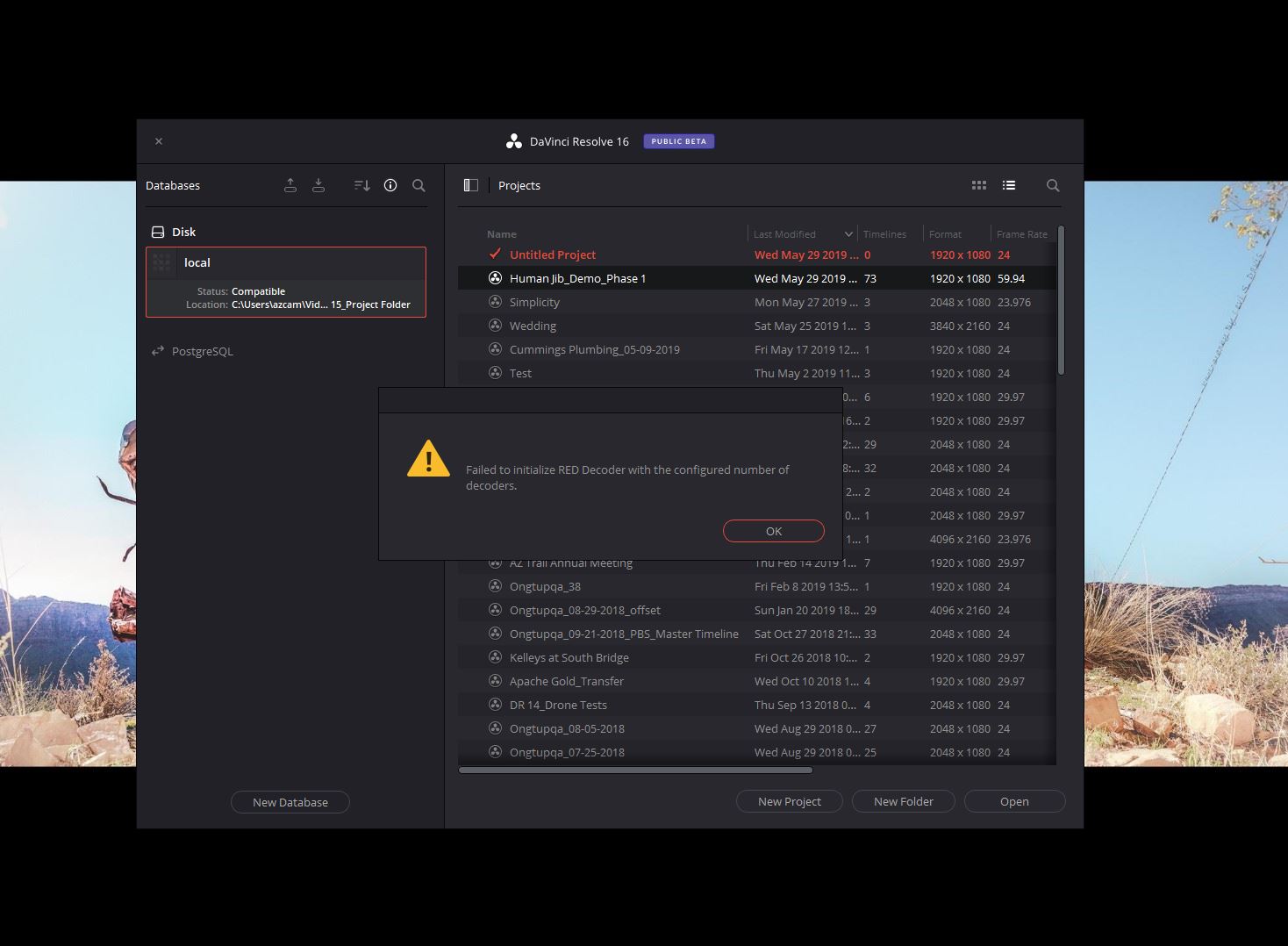Screen dimensions: 1288x946
Task: Click the Disk database category
Action: (174, 232)
